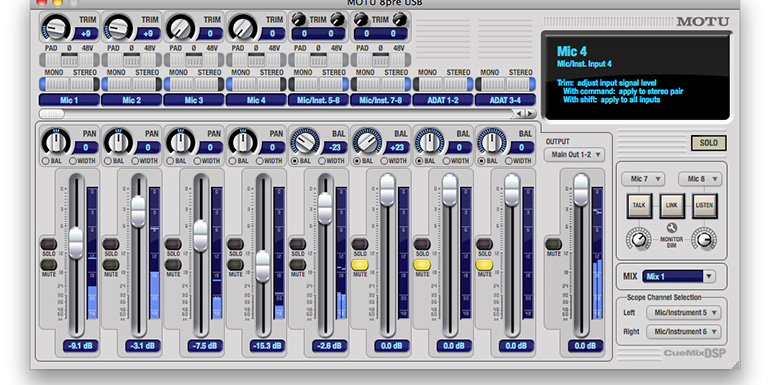The width and height of the screenshot is (770, 385).
Task: Switch Mic 2 to STEREO mode
Action: click(x=147, y=84)
